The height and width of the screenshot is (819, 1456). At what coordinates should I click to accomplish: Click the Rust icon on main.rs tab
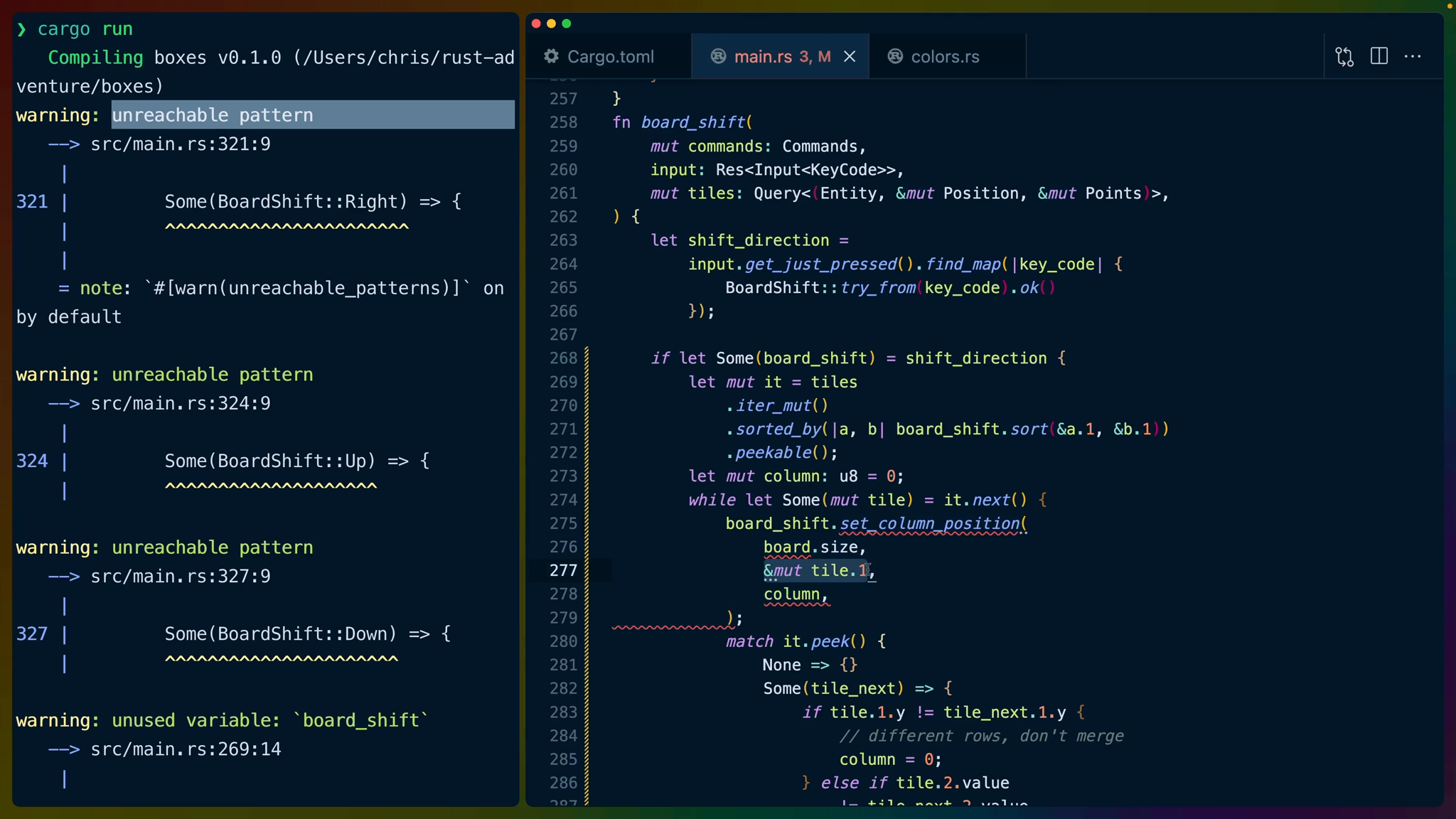coord(718,56)
